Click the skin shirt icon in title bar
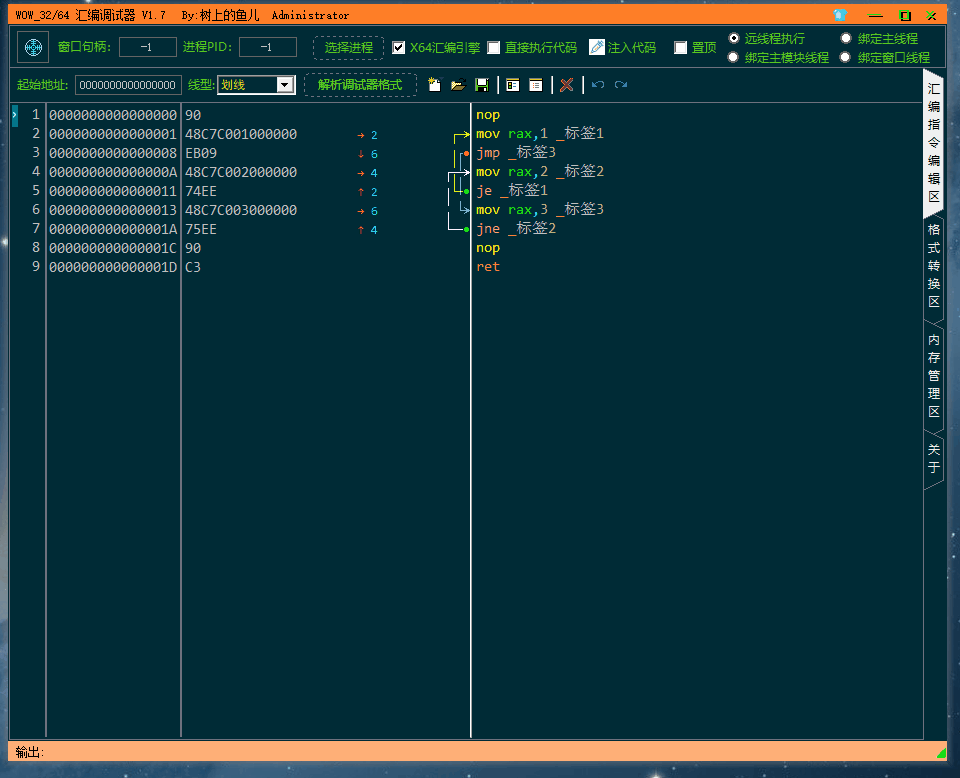The height and width of the screenshot is (778, 960). [840, 15]
